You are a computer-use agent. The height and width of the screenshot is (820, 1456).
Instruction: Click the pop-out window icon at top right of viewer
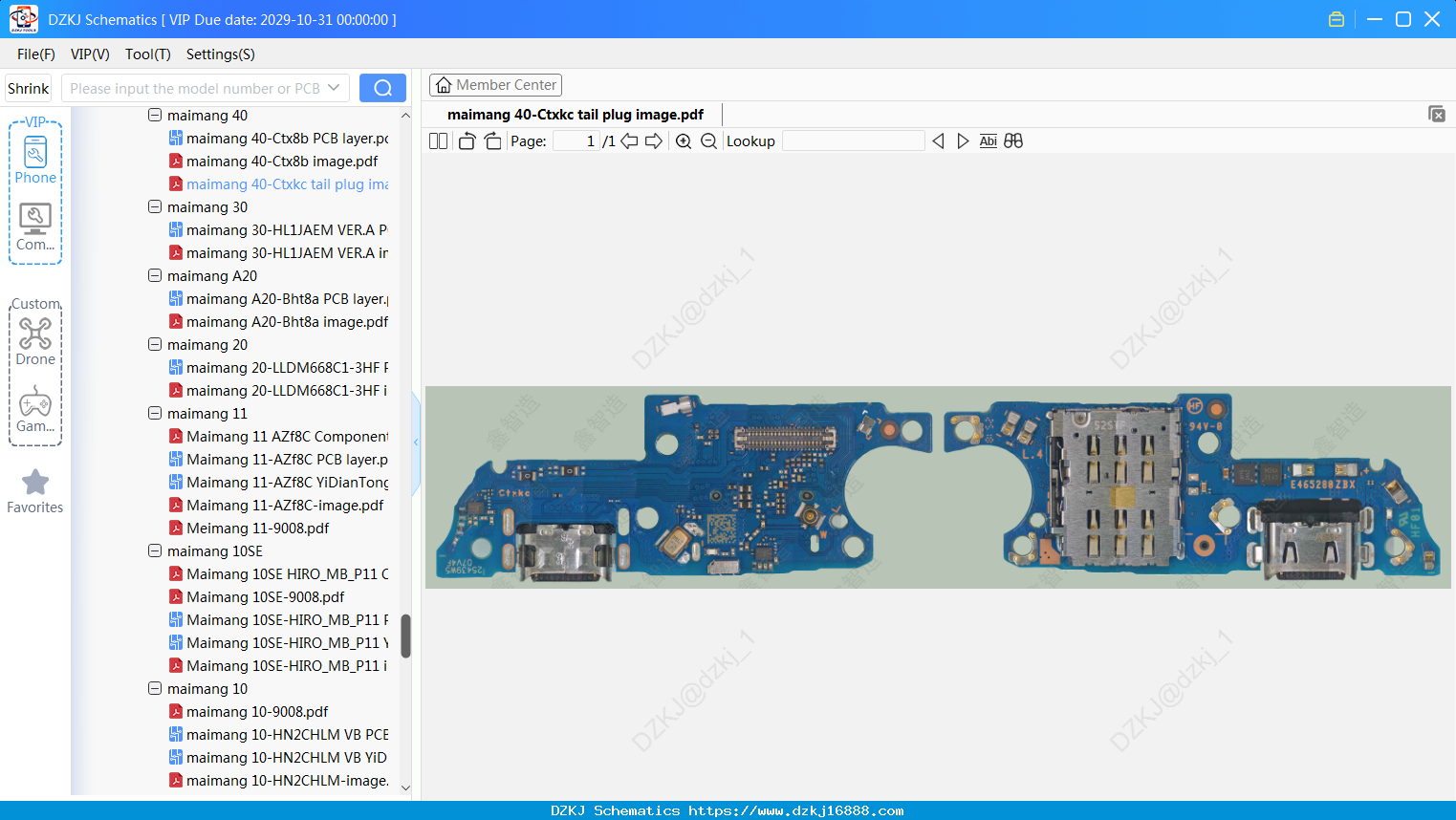(1436, 114)
